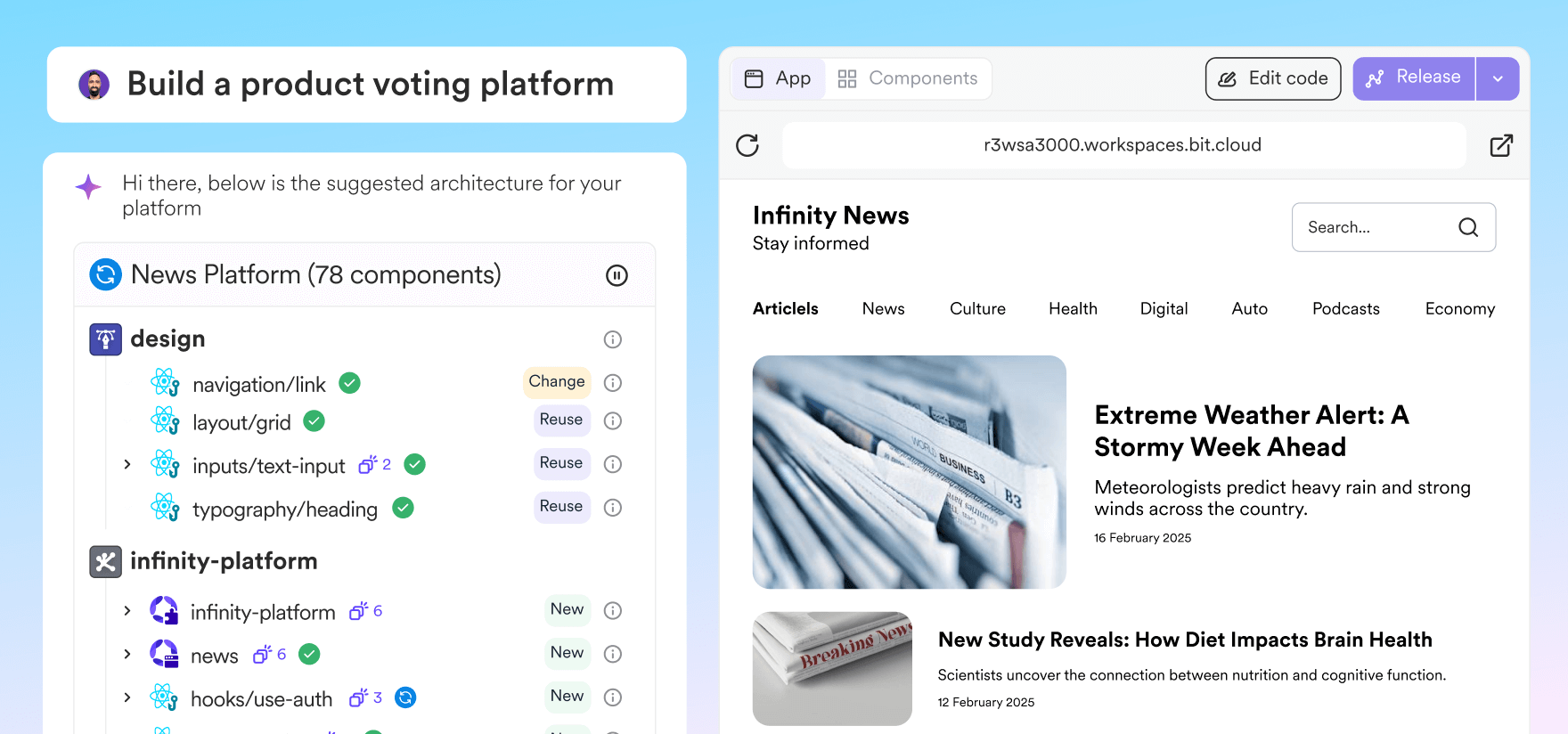Click React icon next to navigation/link
The width and height of the screenshot is (1568, 734).
(165, 383)
